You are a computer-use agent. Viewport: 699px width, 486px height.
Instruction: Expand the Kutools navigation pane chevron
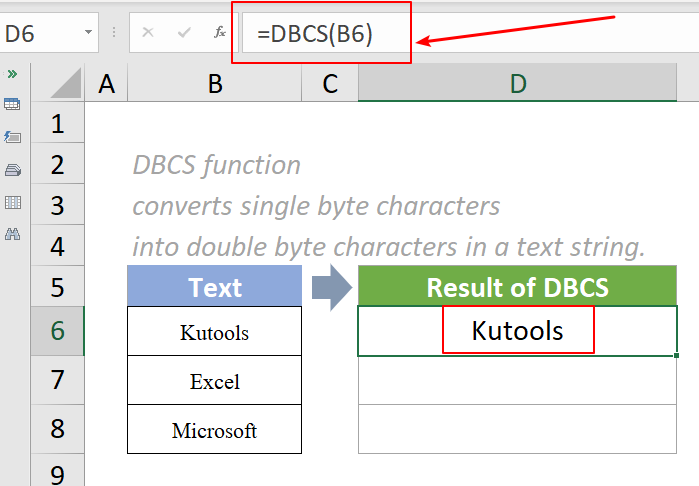click(13, 74)
